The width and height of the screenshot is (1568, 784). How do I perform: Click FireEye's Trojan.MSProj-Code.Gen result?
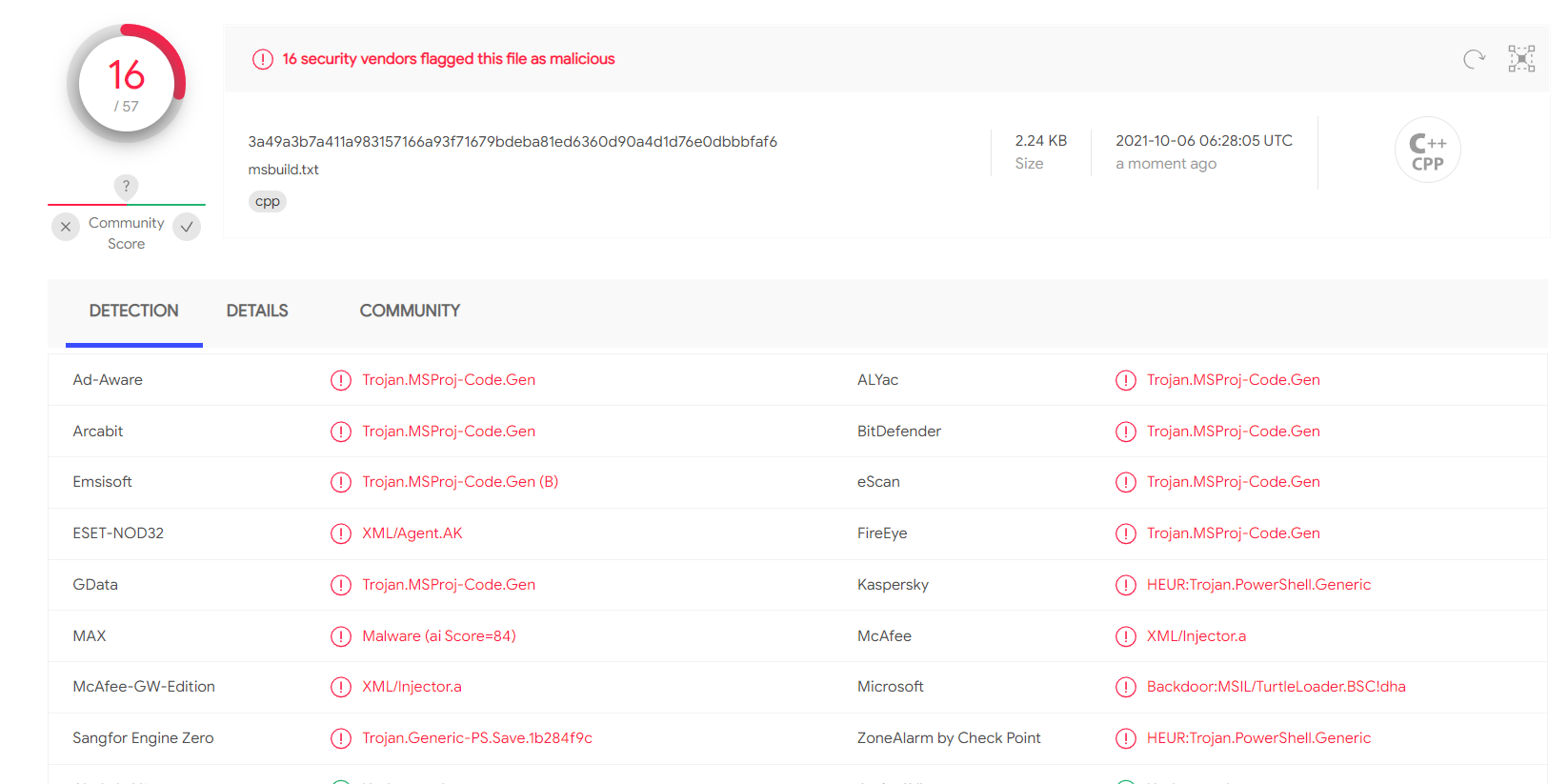(1234, 533)
